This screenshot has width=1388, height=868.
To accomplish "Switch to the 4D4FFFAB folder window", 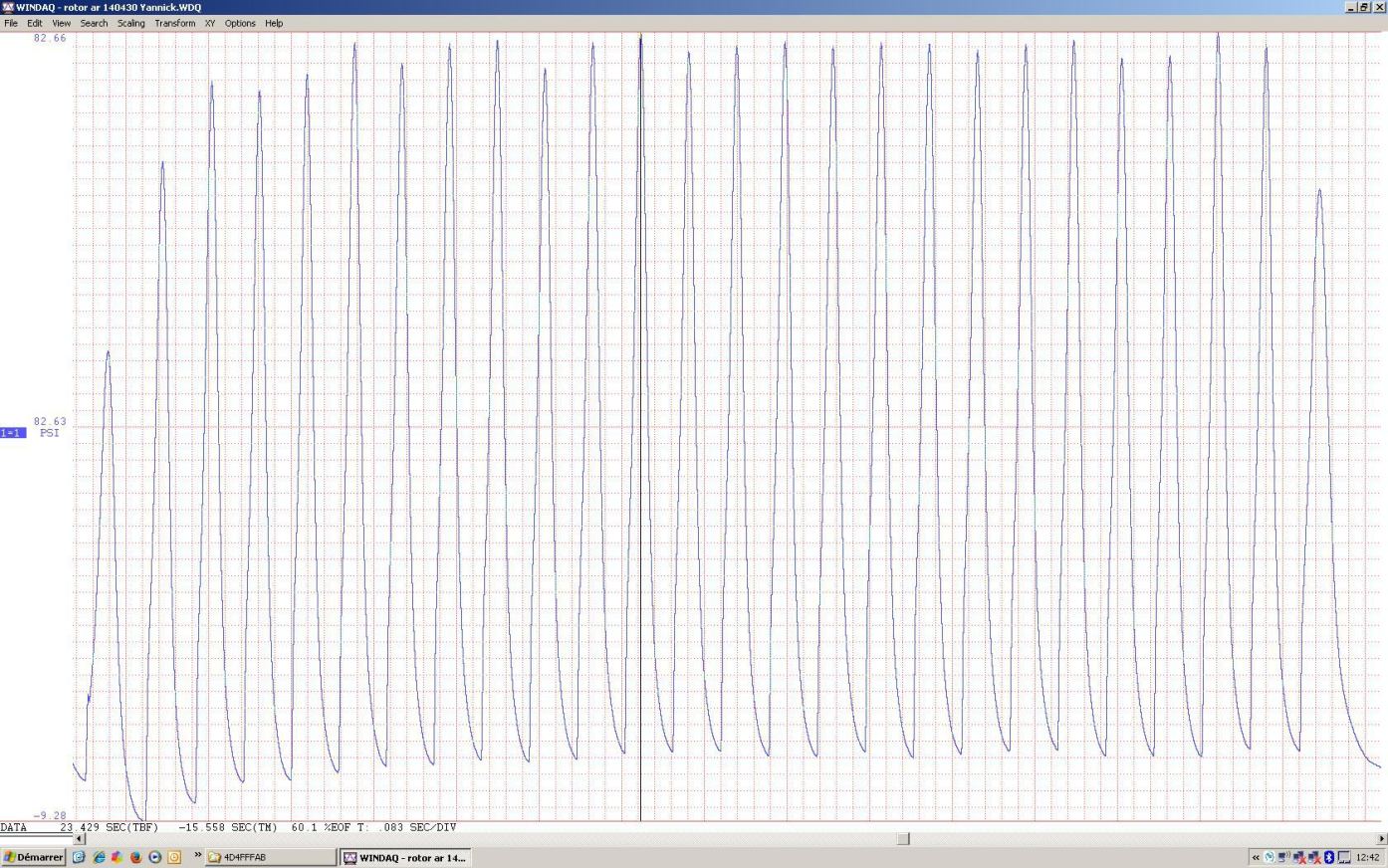I will click(x=270, y=857).
